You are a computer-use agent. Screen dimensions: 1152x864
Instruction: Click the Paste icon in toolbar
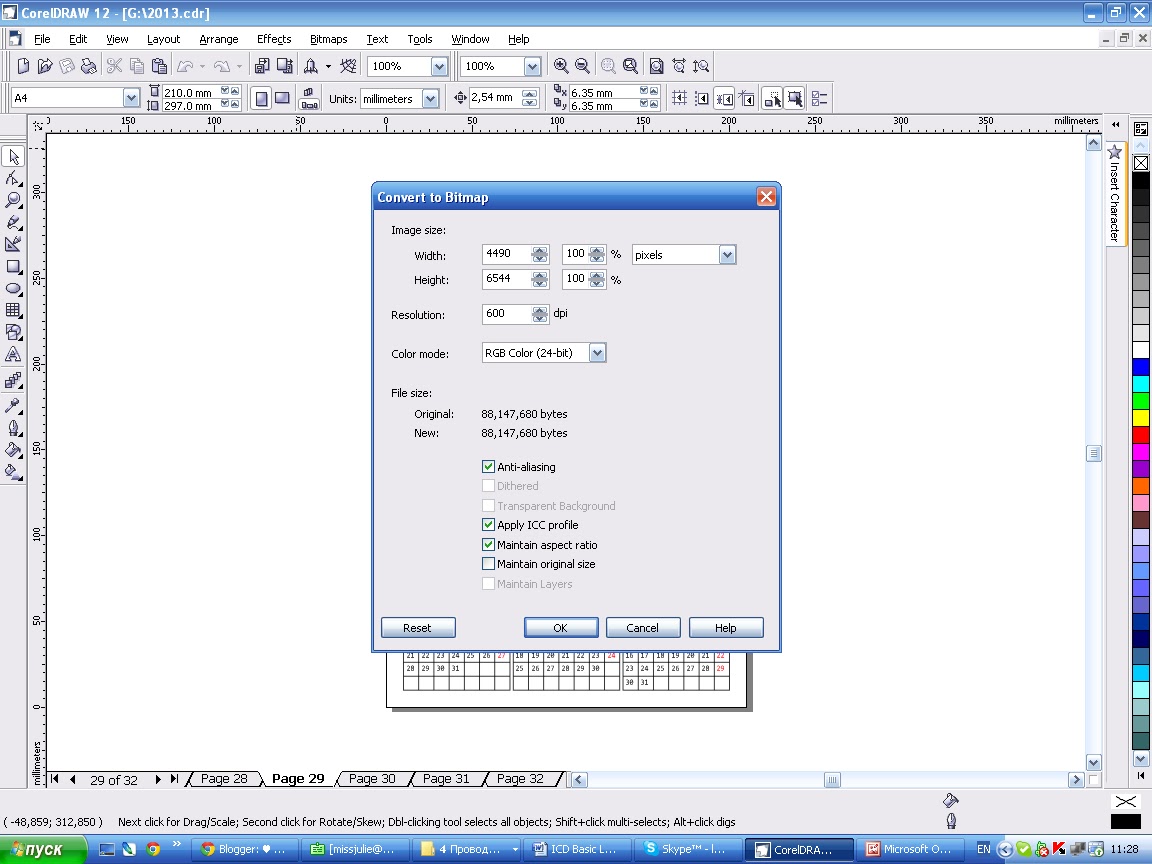(159, 66)
